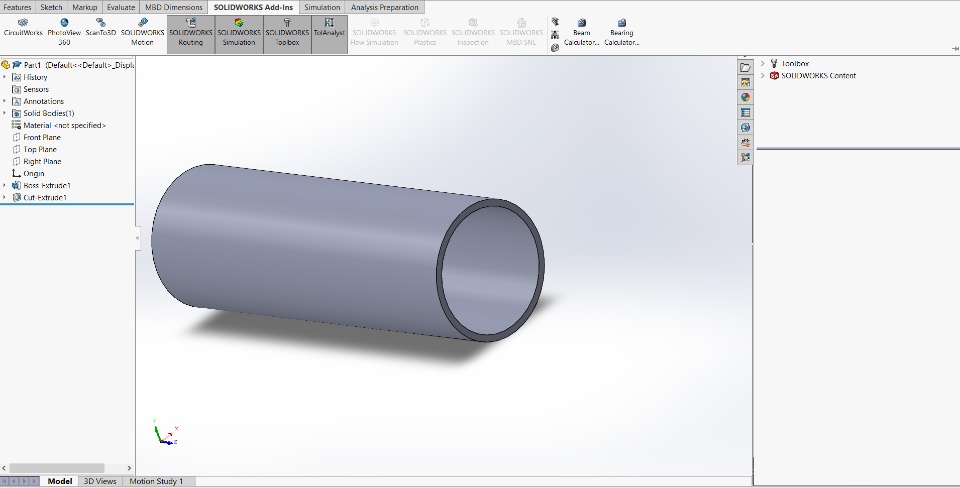Open the Simulation tab
The width and height of the screenshot is (960, 488).
click(x=322, y=7)
